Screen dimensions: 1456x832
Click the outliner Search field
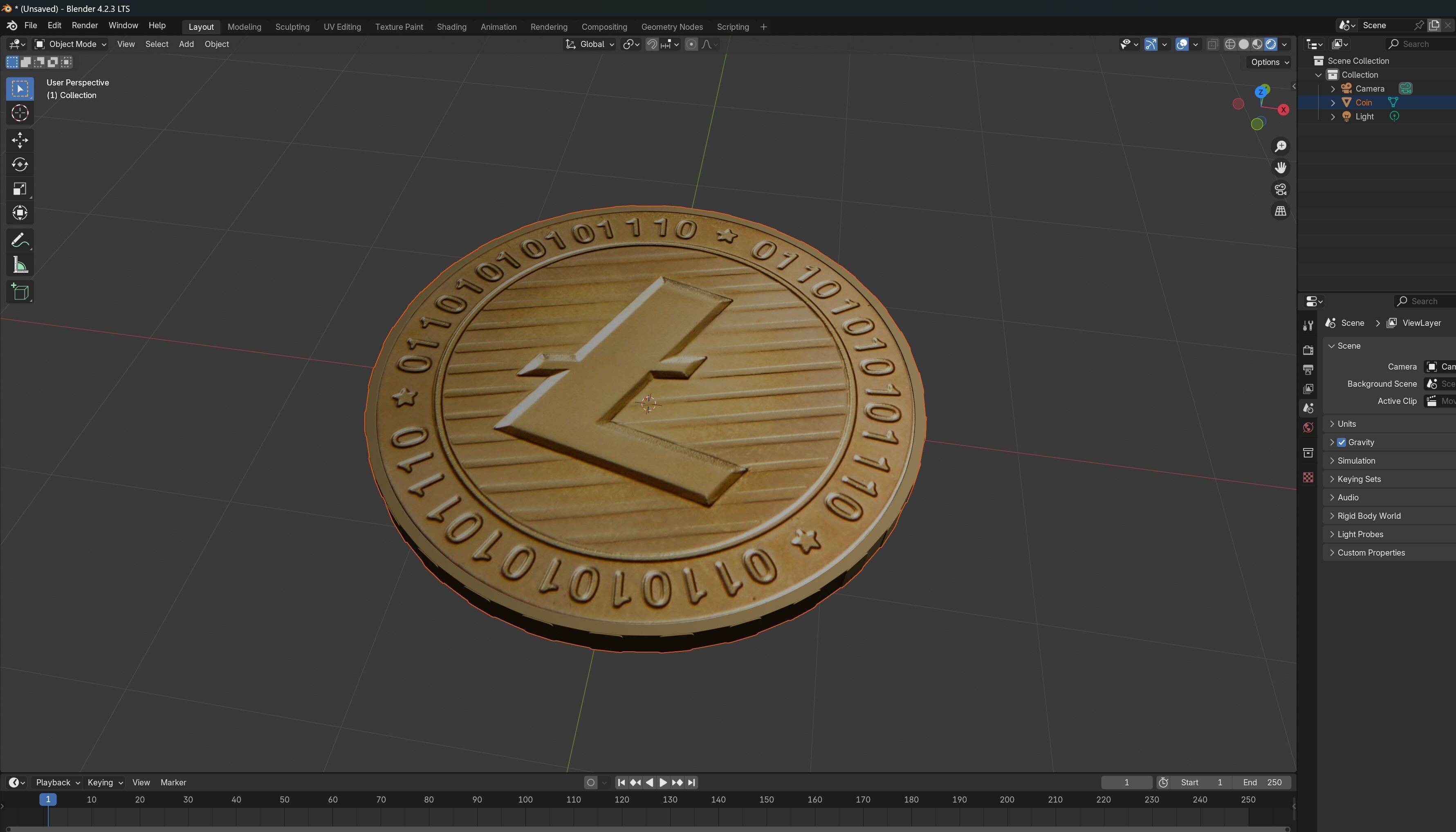tap(1420, 44)
